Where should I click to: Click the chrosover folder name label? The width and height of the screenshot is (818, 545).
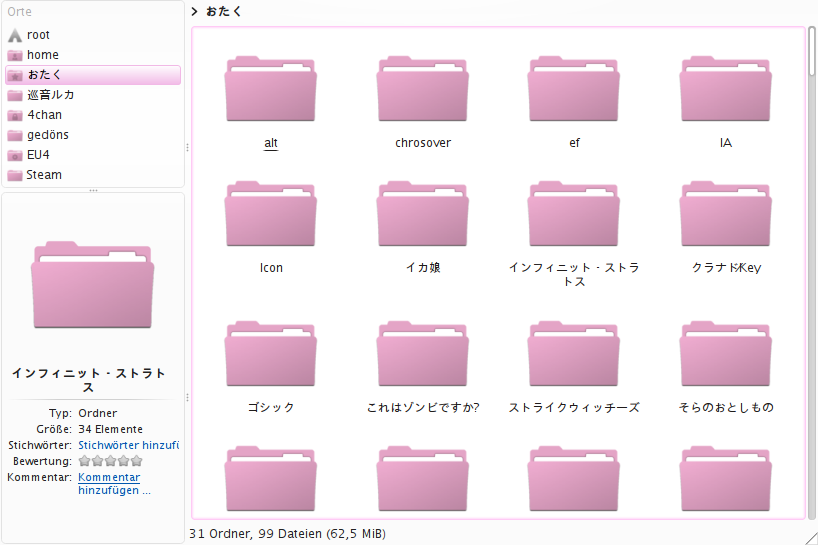(x=423, y=143)
